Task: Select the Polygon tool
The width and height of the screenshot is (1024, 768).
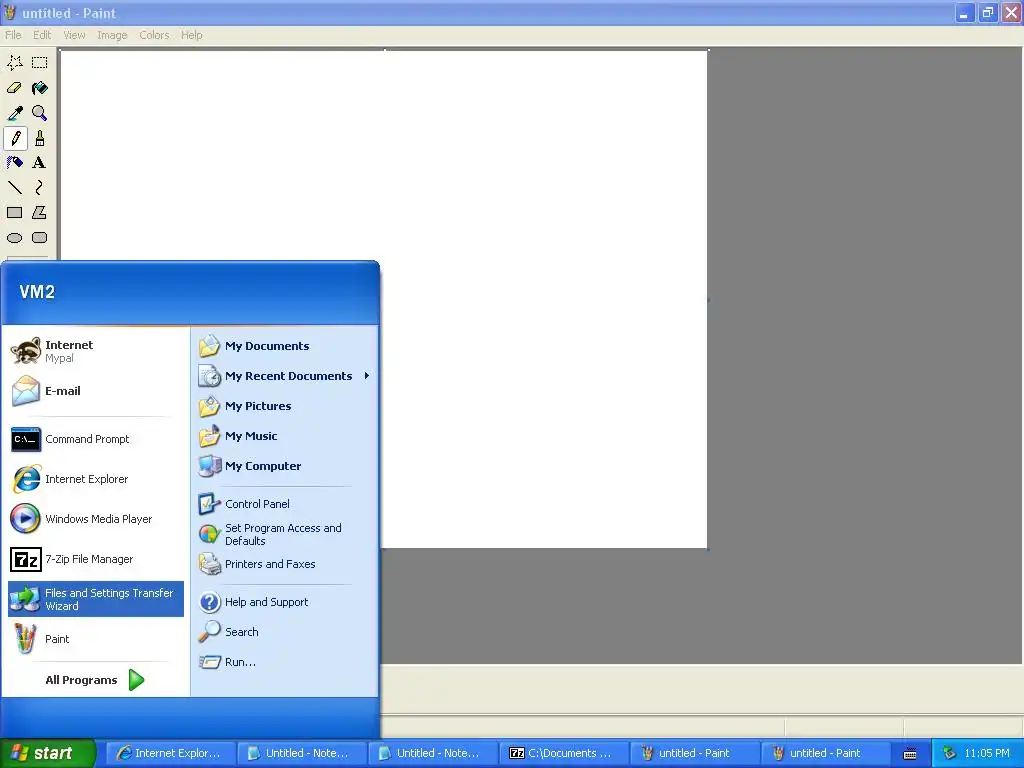Action: [x=39, y=212]
